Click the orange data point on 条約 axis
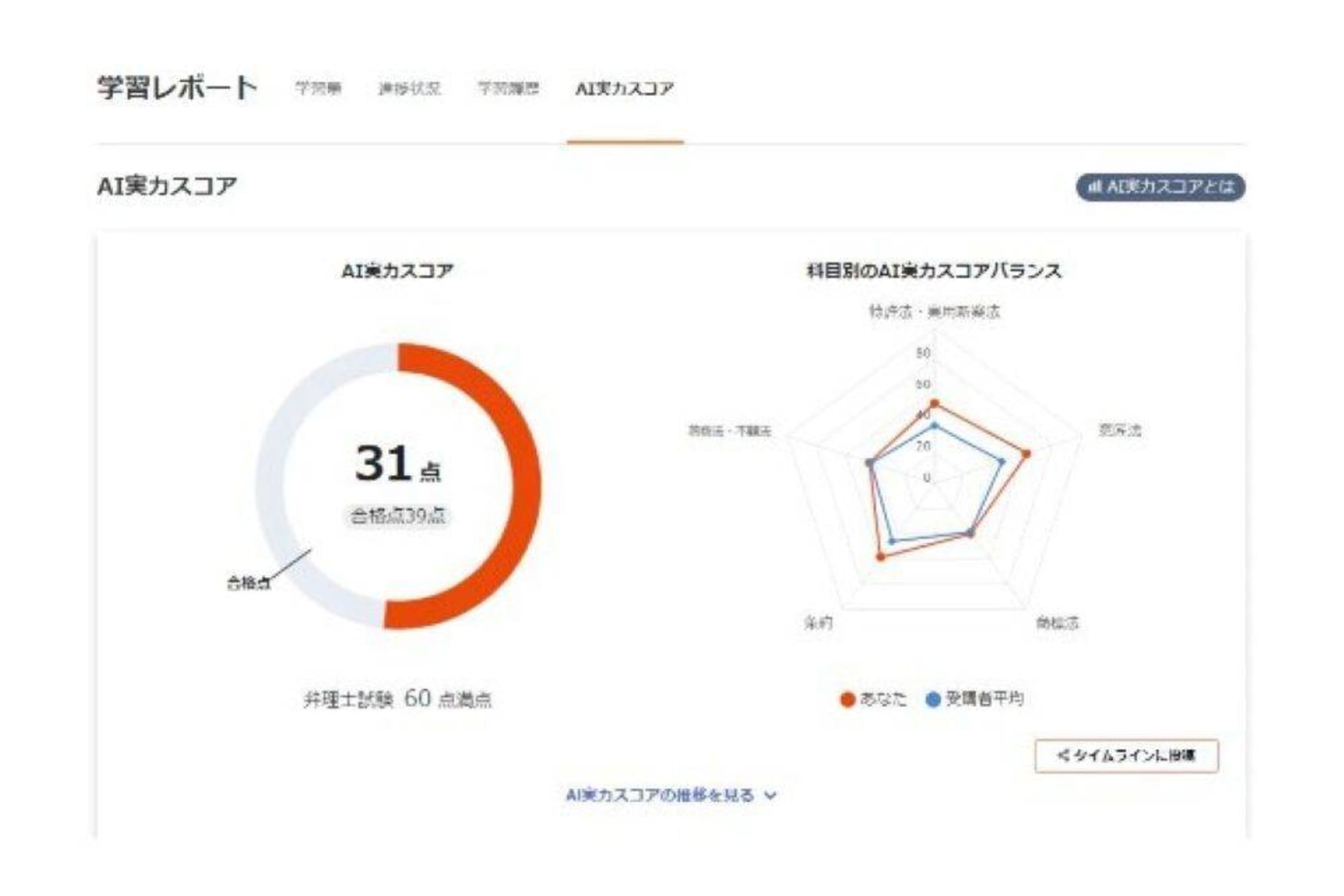 coord(880,557)
